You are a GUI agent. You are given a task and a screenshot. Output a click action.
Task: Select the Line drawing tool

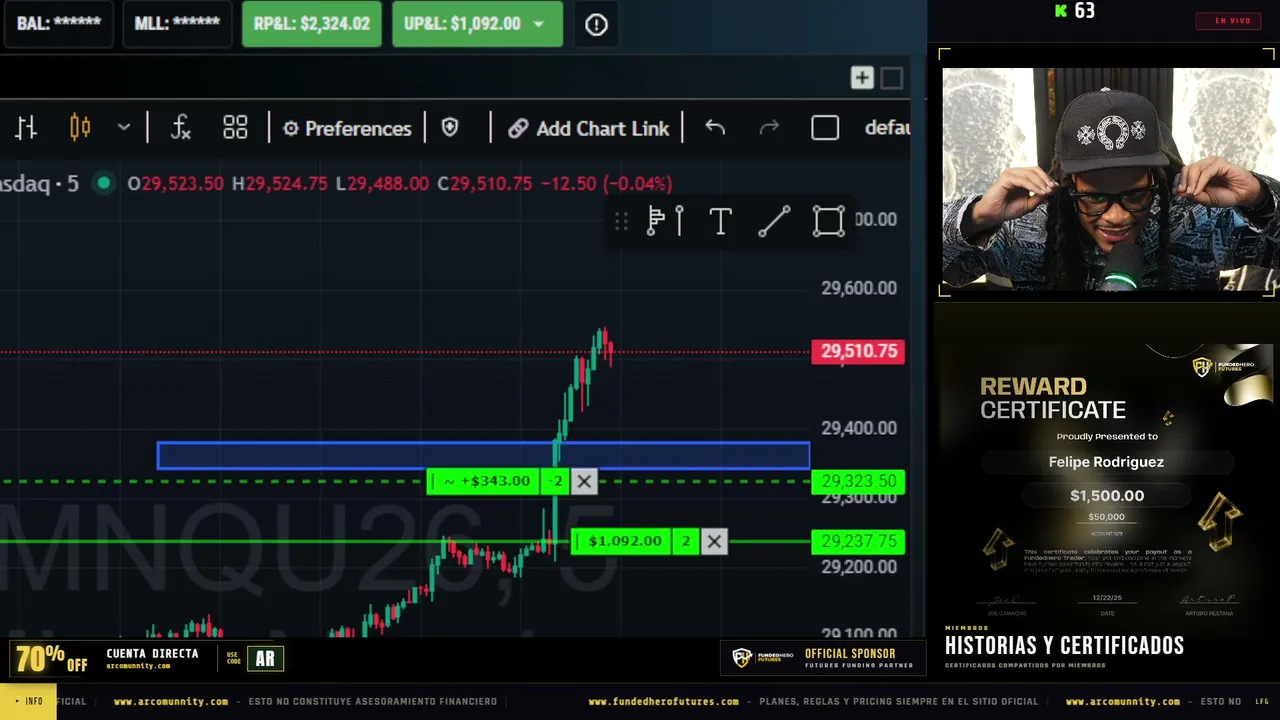(774, 221)
